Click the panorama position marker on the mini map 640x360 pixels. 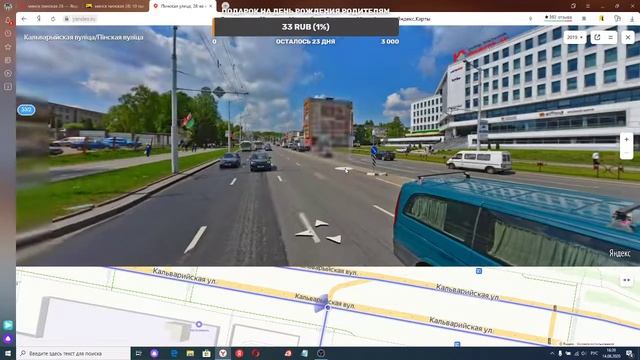pyautogui.click(x=327, y=307)
